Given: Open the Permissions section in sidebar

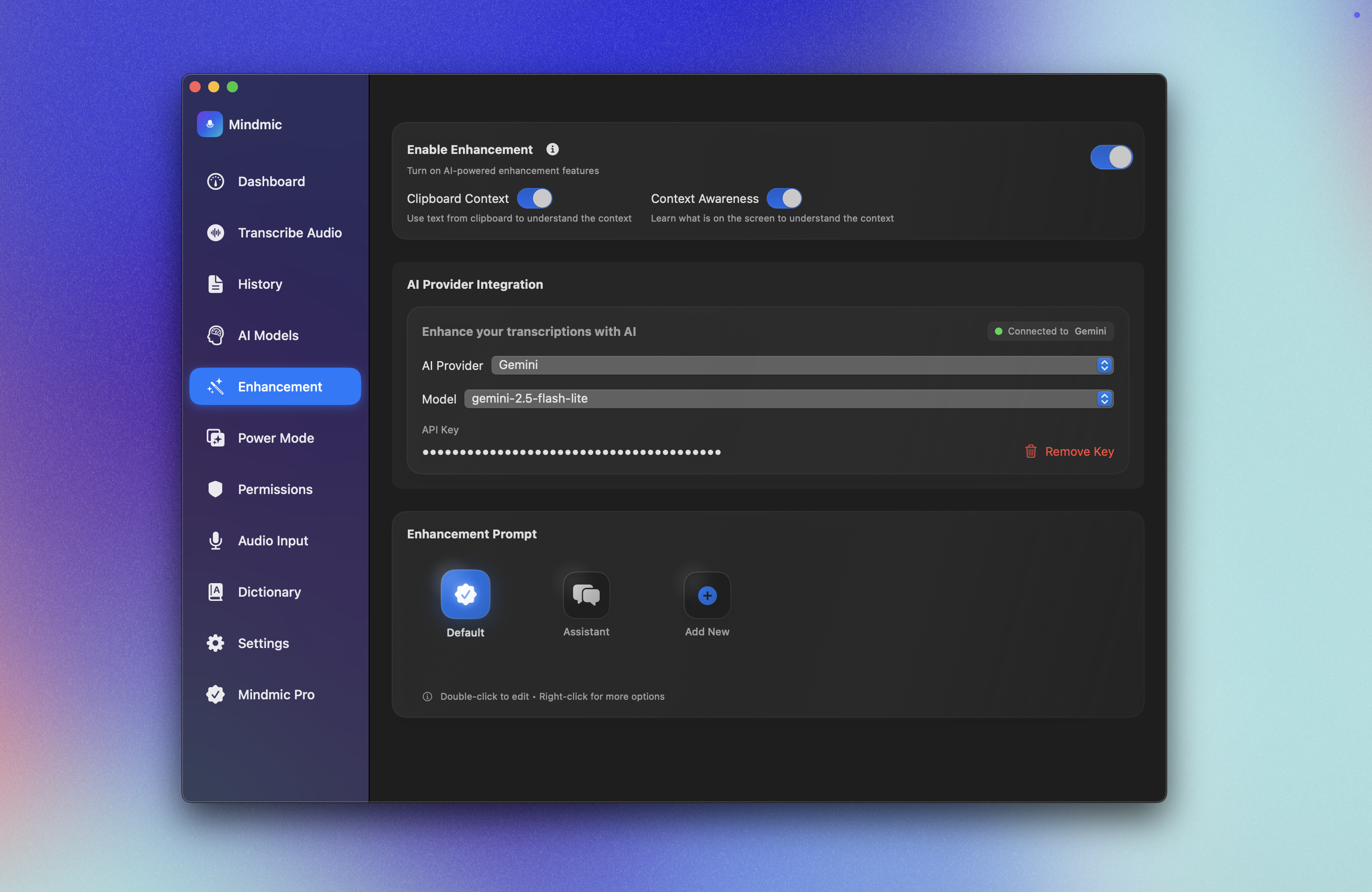Looking at the screenshot, I should 275,489.
